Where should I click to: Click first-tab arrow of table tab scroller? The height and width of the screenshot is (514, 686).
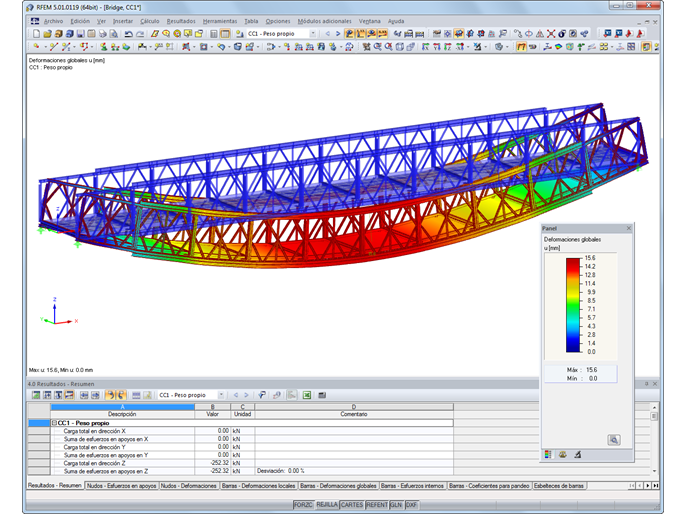click(632, 486)
